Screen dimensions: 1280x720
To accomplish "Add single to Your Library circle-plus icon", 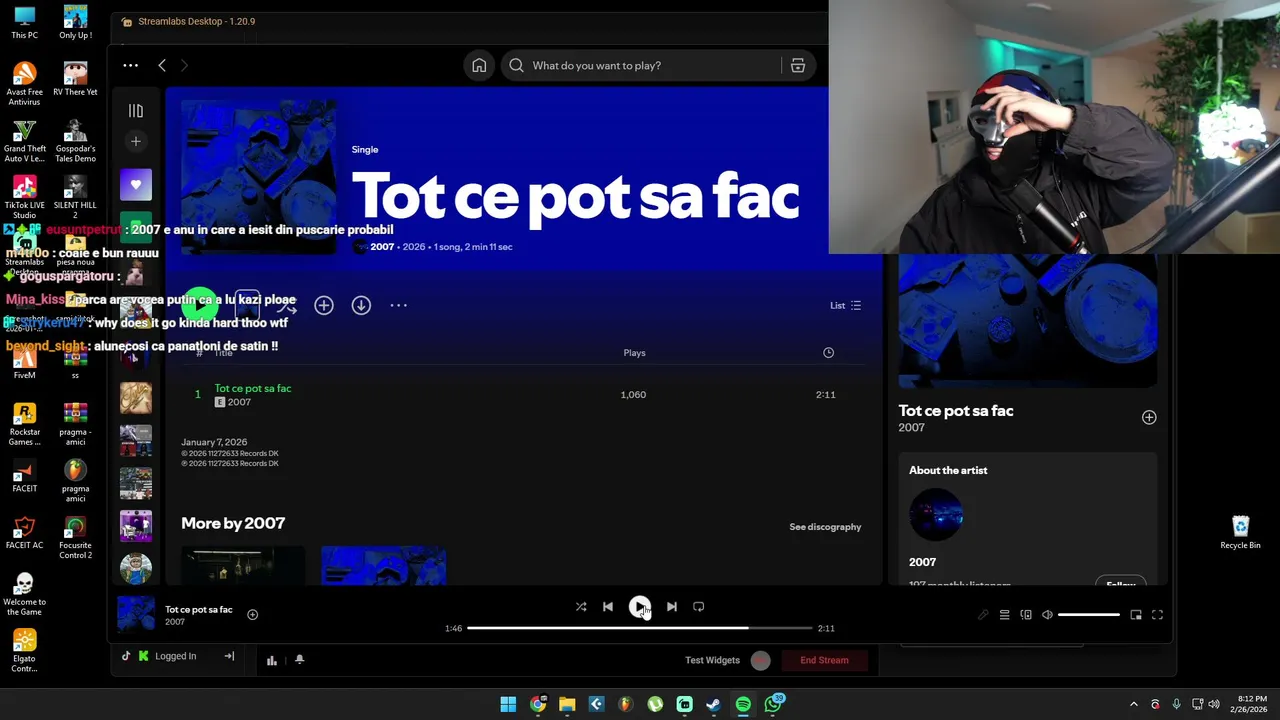I will (x=324, y=305).
